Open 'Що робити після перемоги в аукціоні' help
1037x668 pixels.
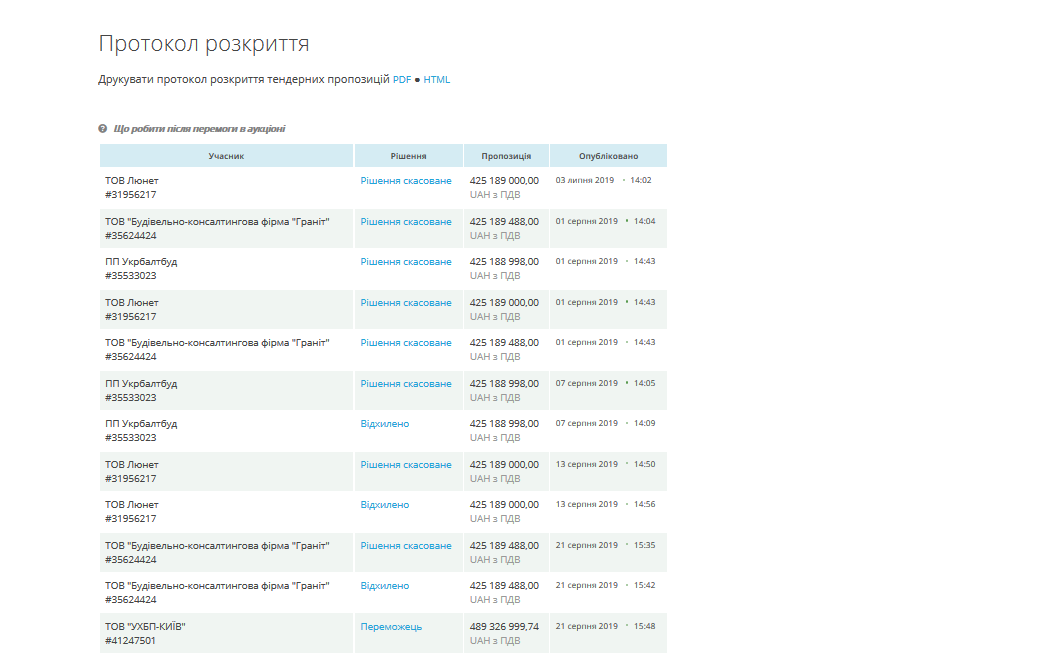pyautogui.click(x=199, y=128)
